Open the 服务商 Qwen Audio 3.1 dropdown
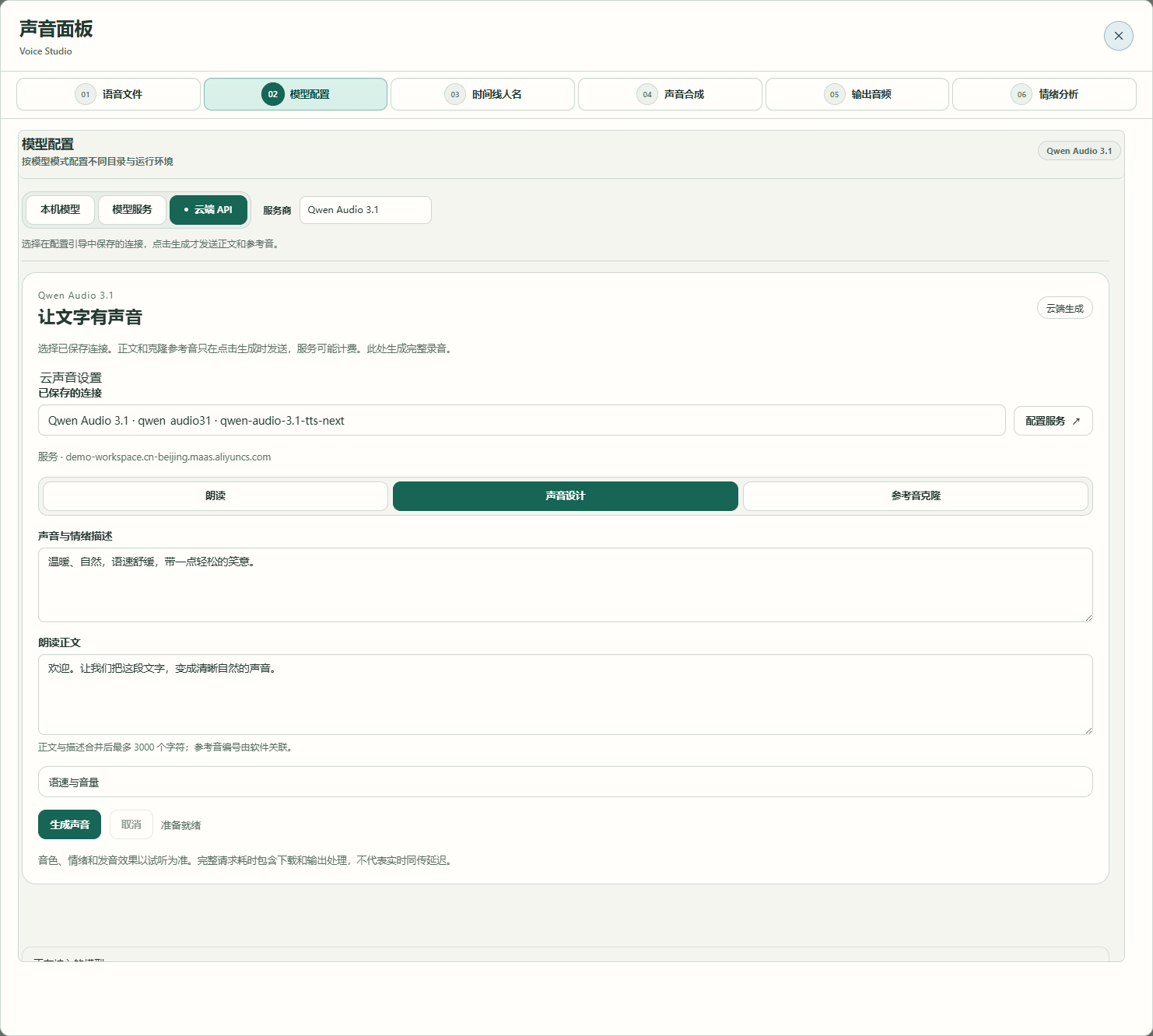The image size is (1153, 1036). 366,210
